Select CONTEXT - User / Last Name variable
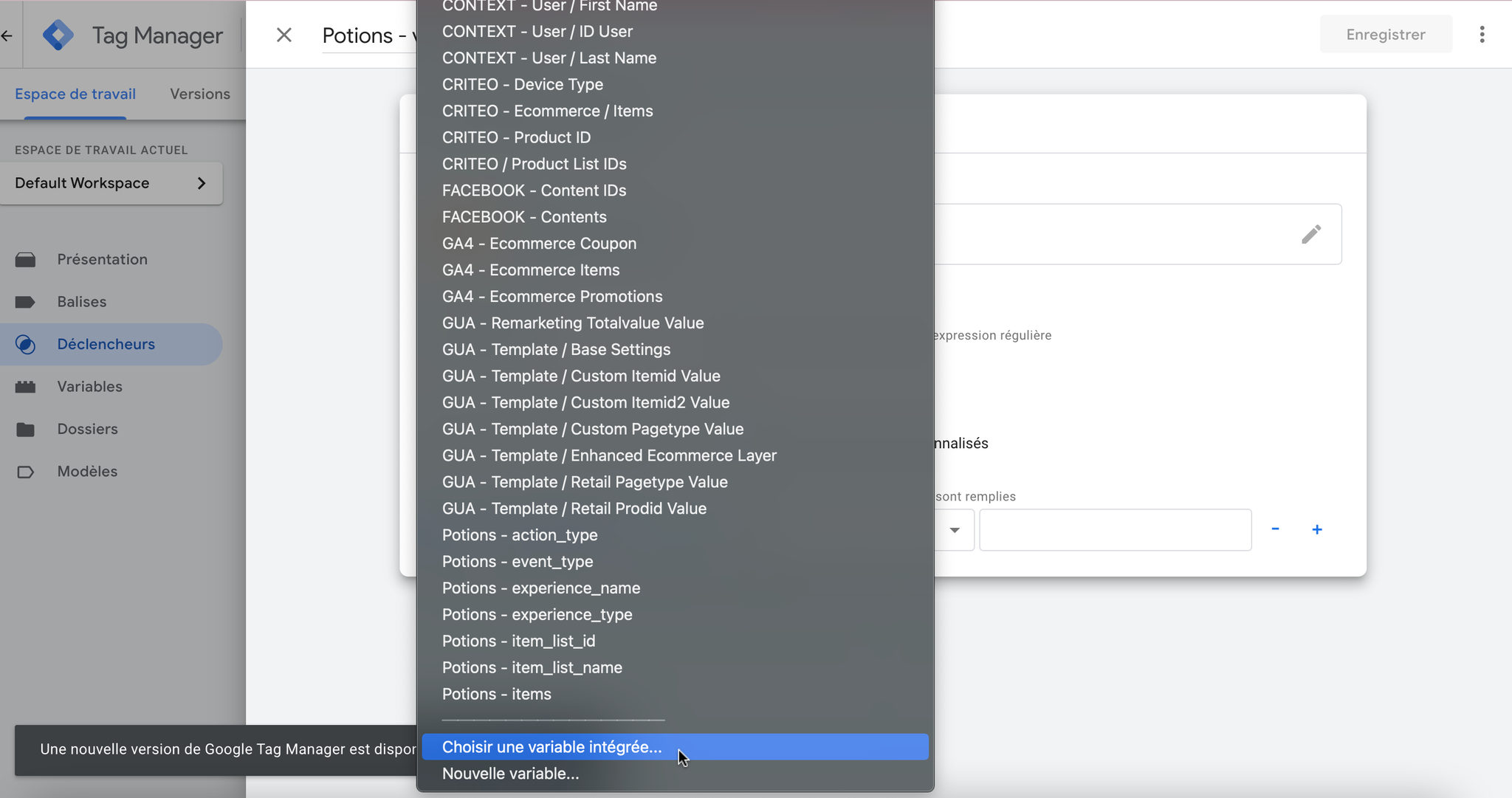The image size is (1512, 798). coord(676,58)
